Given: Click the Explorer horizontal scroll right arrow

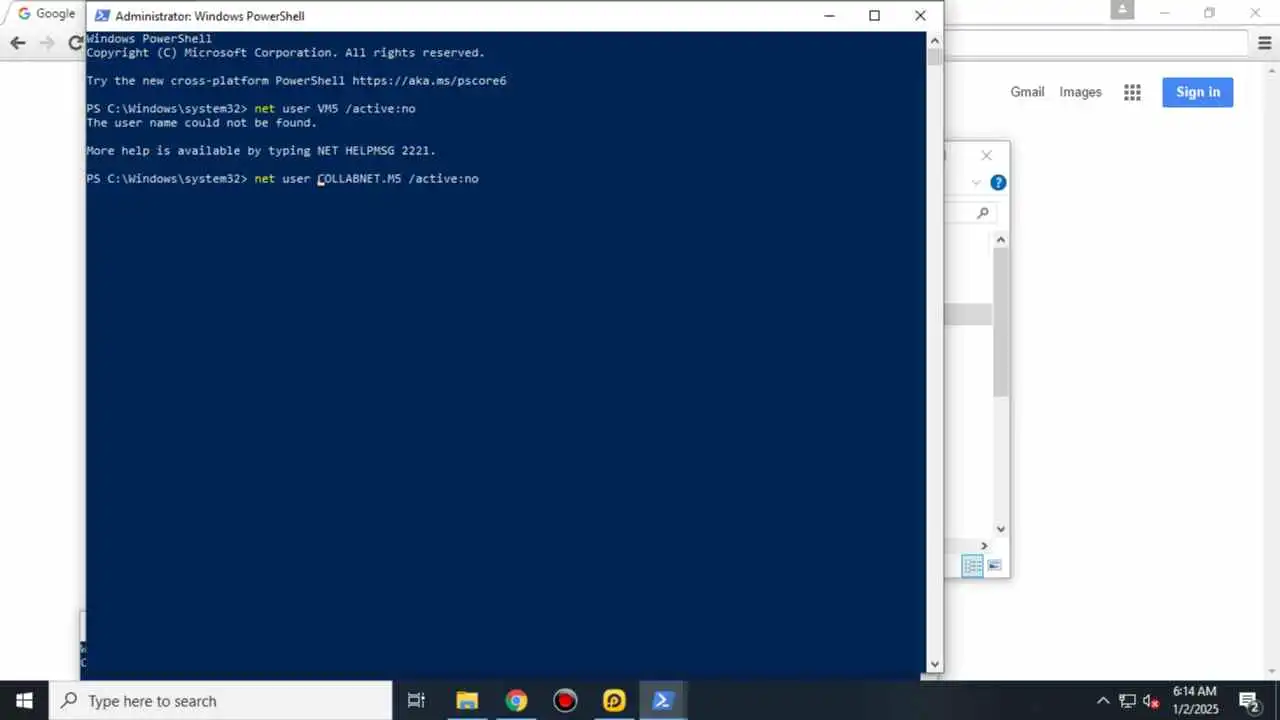Looking at the screenshot, I should pyautogui.click(x=984, y=546).
